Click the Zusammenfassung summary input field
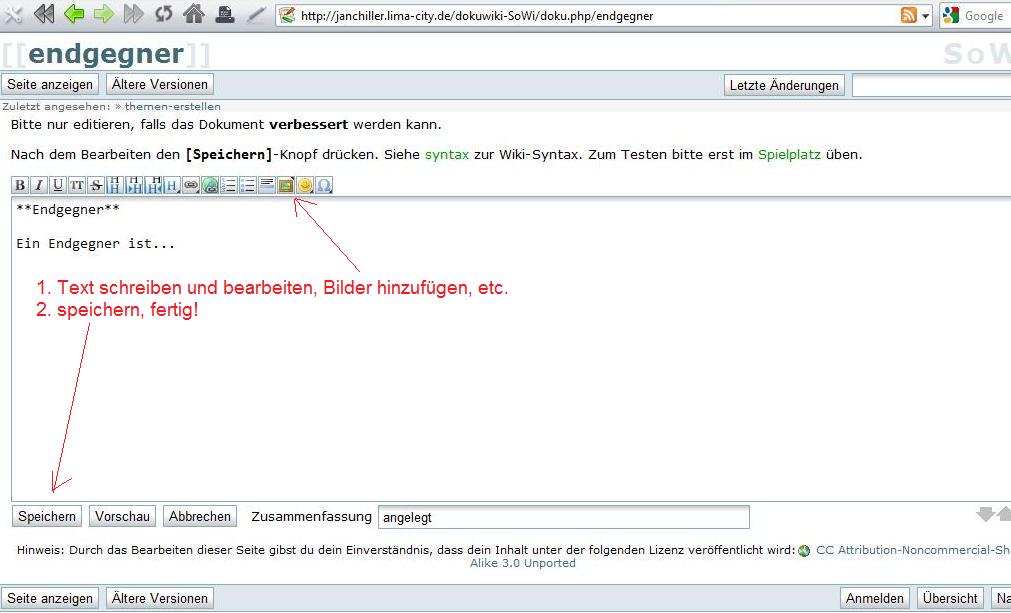Screen dimensions: 1011x613 [563, 518]
